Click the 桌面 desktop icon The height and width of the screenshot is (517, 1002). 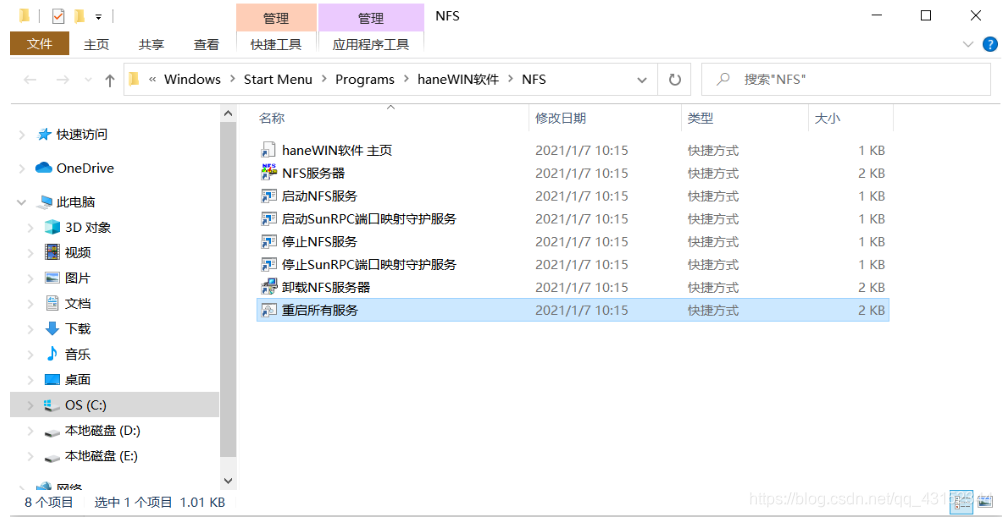(52, 380)
